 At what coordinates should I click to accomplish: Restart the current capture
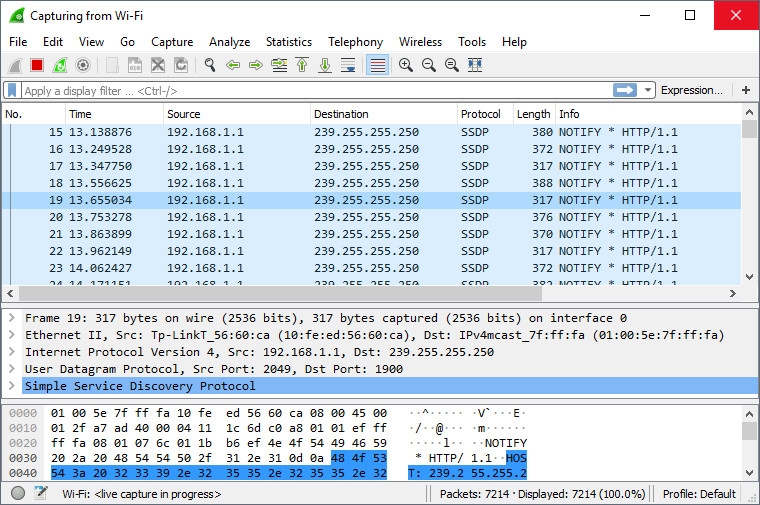coord(60,65)
